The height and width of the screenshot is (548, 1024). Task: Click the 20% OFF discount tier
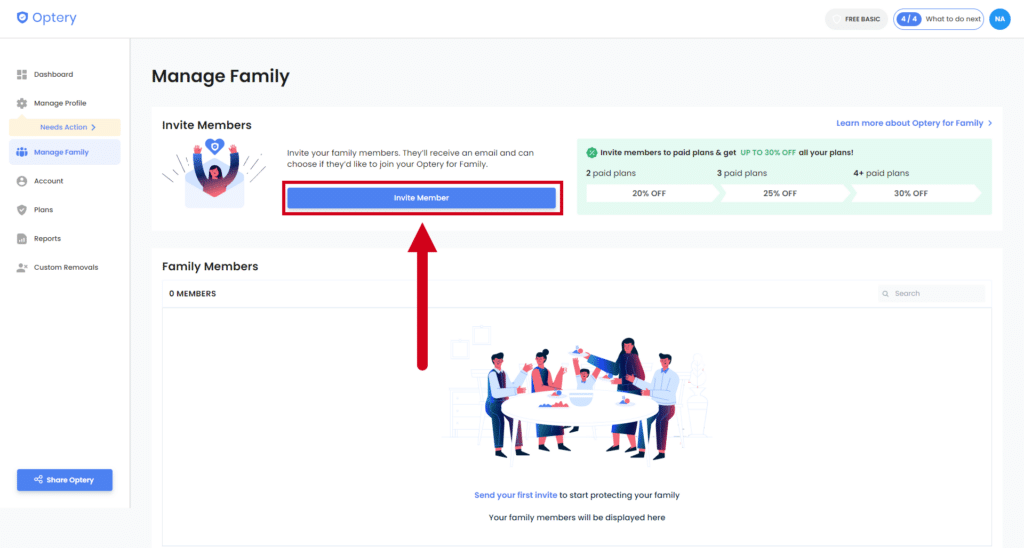(649, 193)
